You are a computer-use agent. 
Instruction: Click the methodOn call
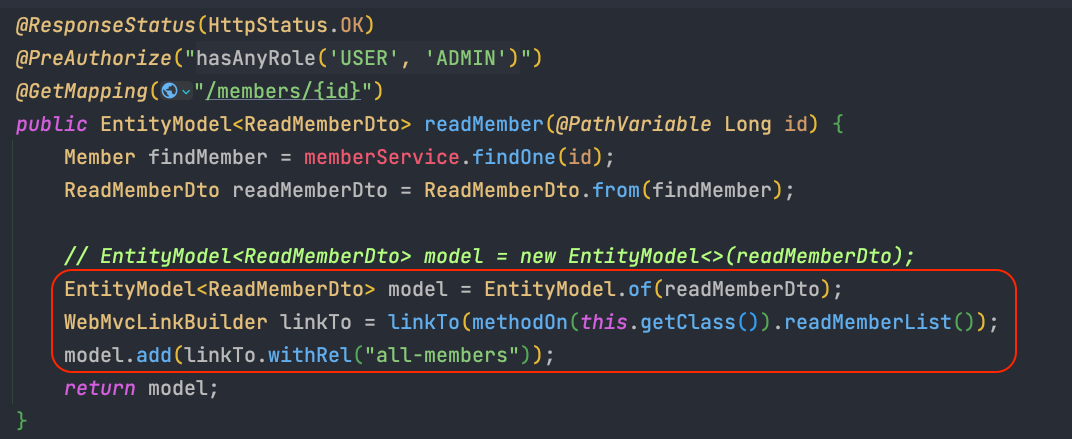520,321
